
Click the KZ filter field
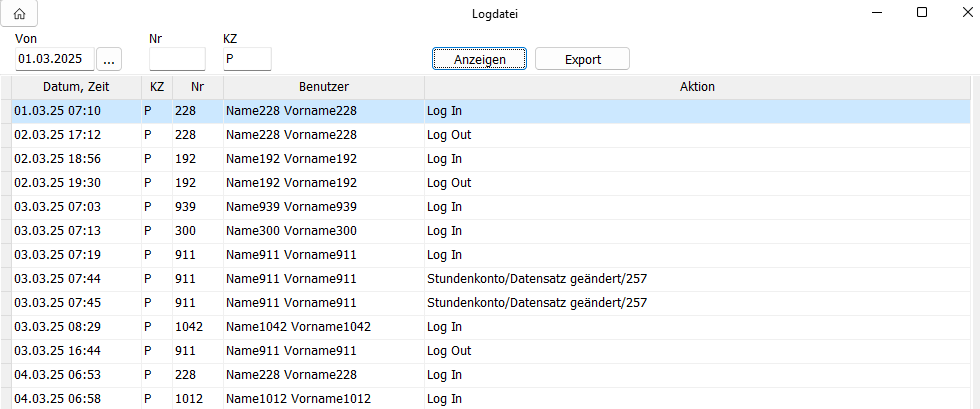coord(246,60)
